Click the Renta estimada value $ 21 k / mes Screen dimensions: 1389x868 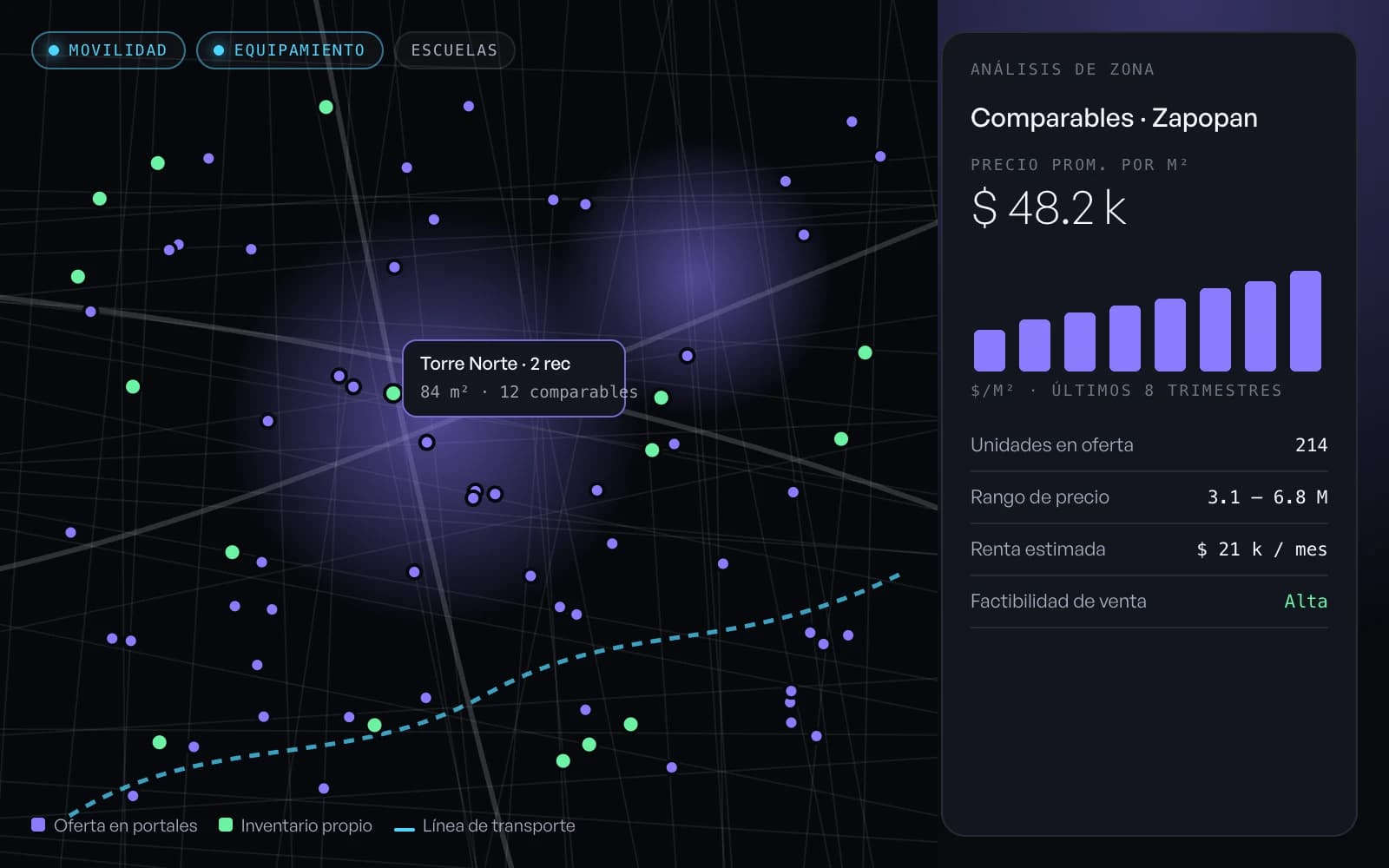1262,549
